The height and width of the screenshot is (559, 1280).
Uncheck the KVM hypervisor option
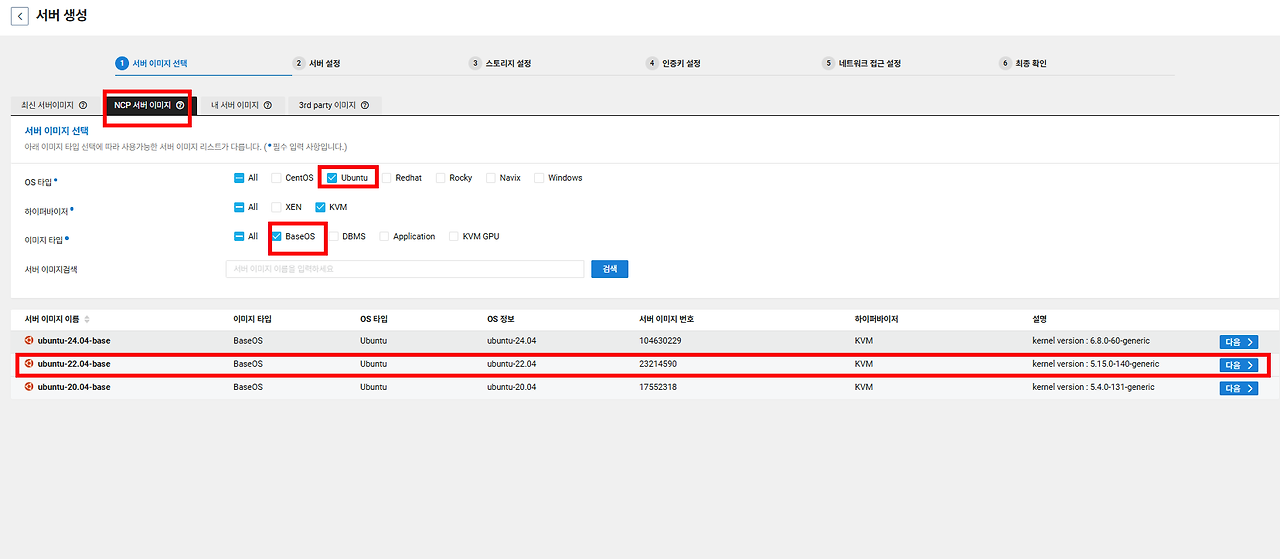tap(320, 207)
